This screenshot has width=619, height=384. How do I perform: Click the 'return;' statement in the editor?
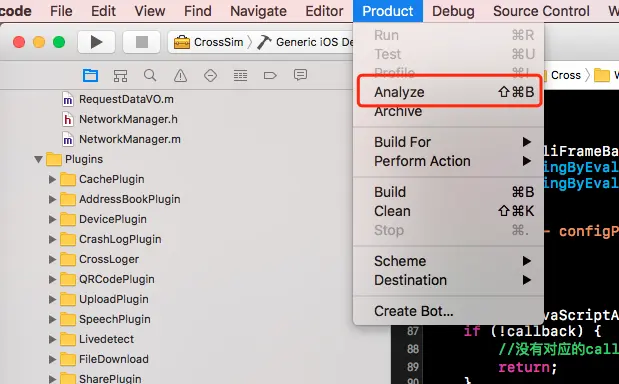coord(528,367)
